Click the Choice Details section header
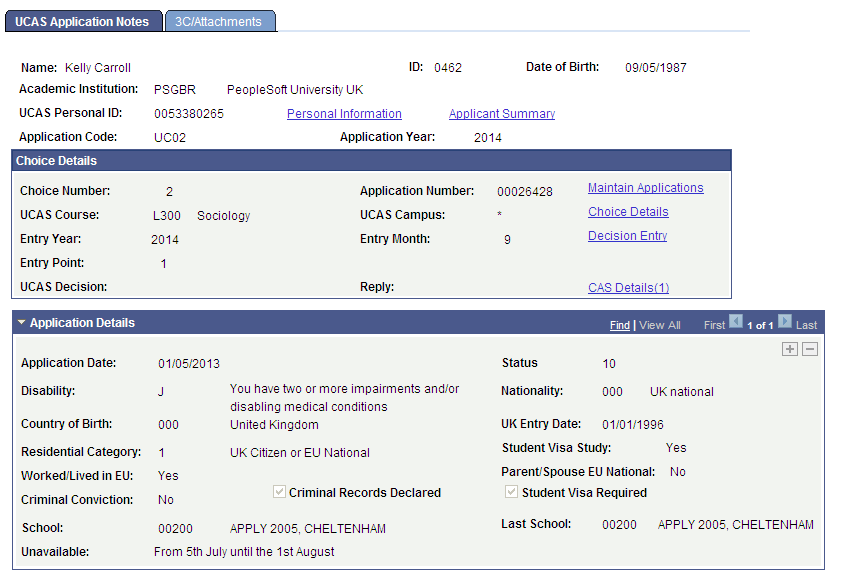This screenshot has width=850, height=574. (371, 161)
